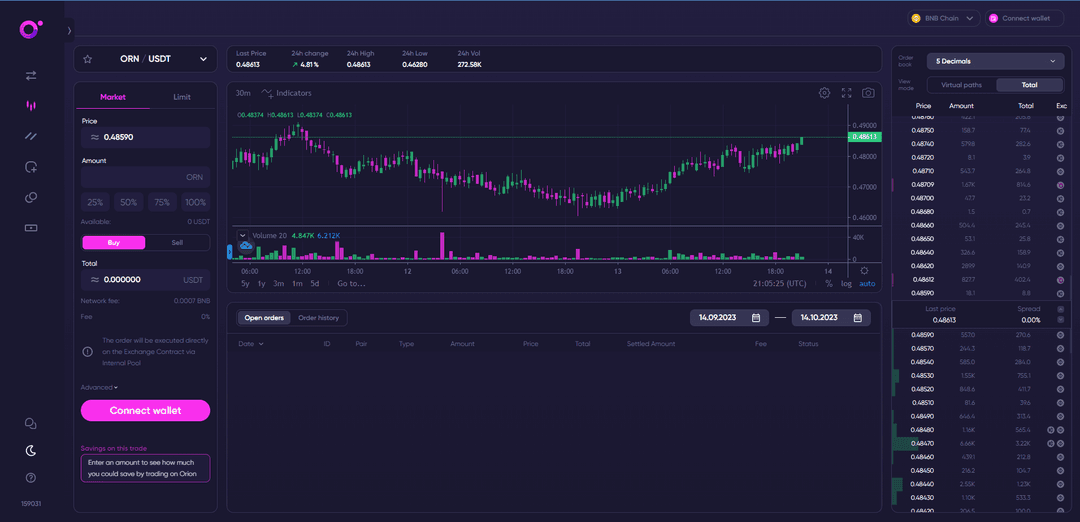Click the pink Connect wallet button in the order form
Viewport: 1080px width, 522px height.
coord(145,410)
